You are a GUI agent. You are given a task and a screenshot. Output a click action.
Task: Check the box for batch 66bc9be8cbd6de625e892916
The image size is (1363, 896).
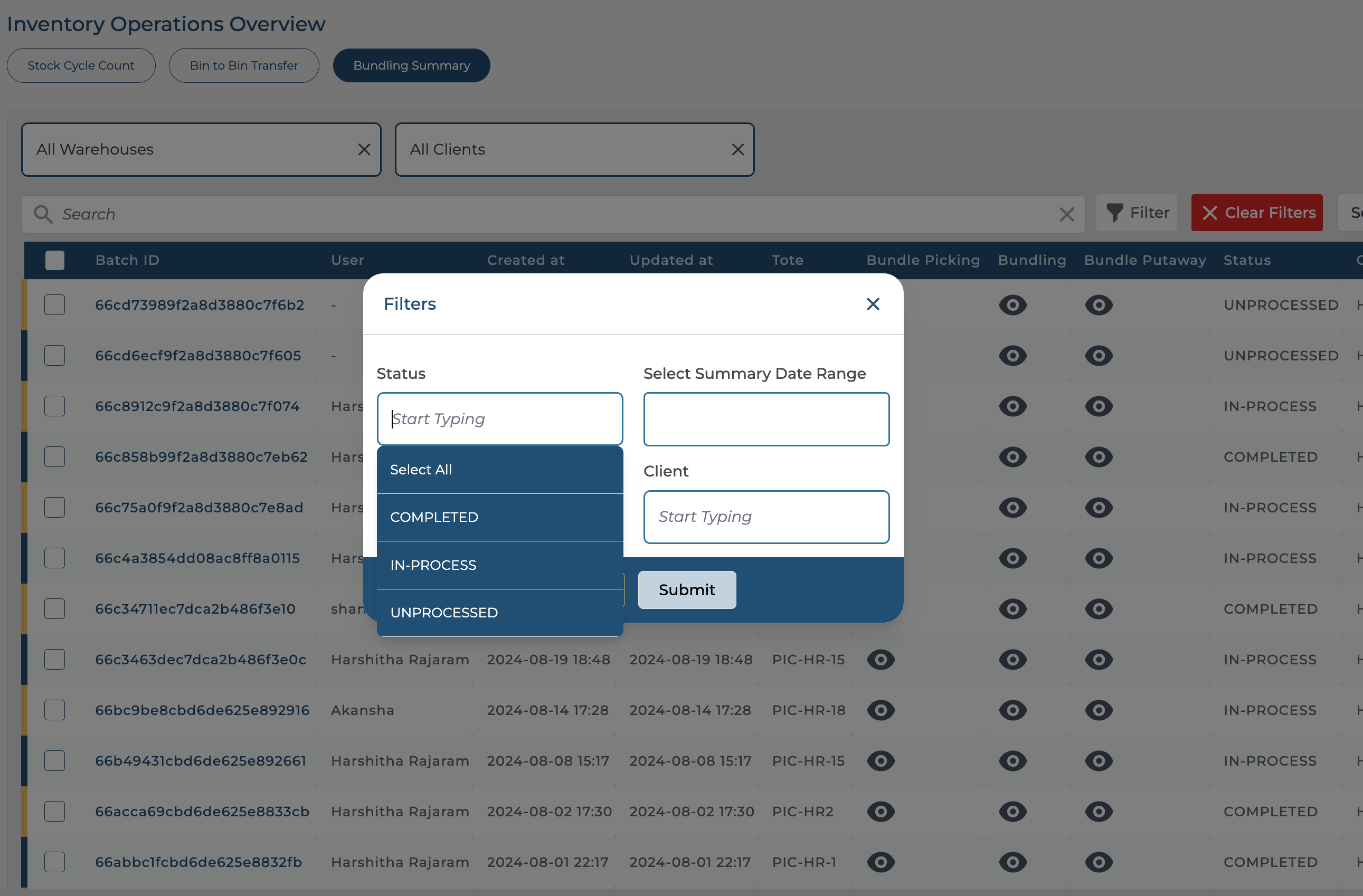(55, 710)
